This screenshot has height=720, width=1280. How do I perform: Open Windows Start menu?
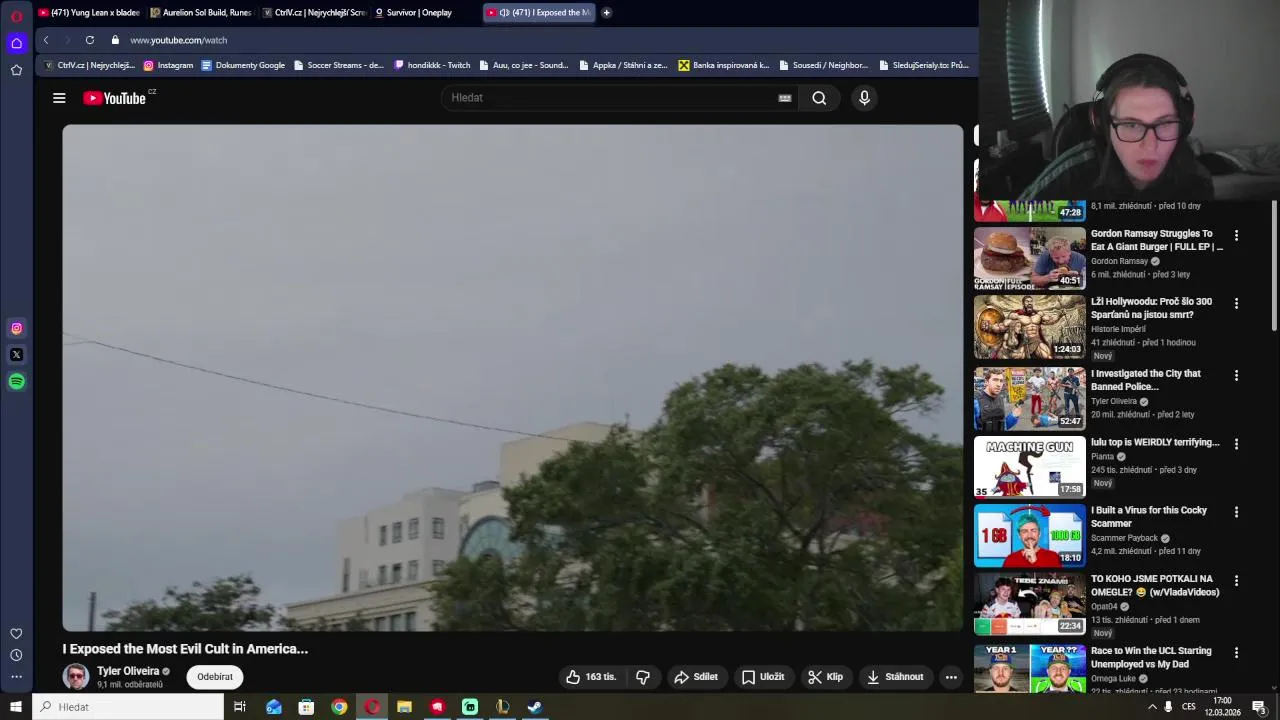click(16, 707)
